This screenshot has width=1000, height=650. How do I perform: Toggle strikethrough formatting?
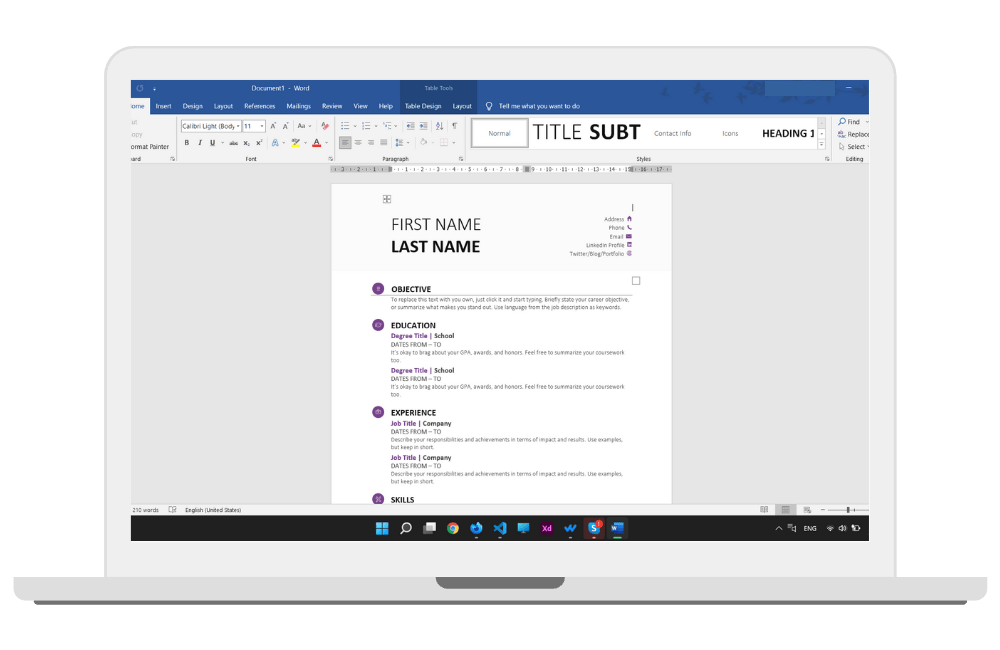[x=233, y=143]
